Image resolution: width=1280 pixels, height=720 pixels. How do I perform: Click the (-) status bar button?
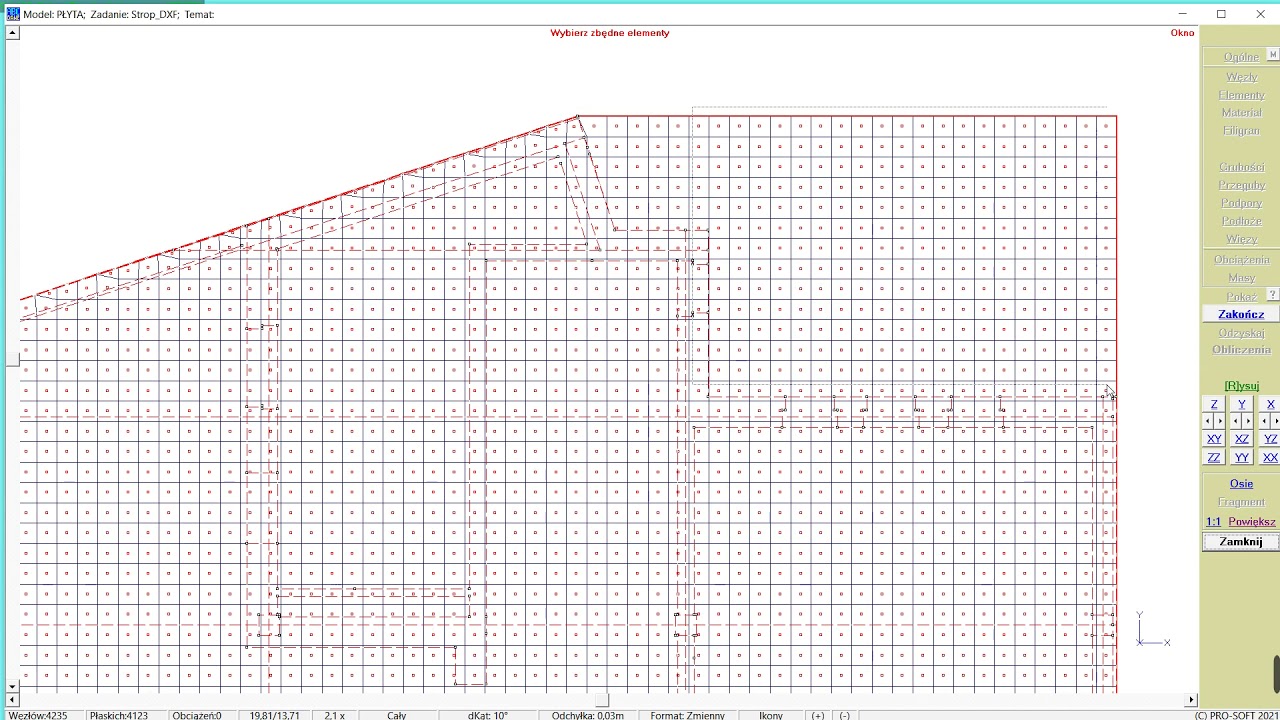pos(844,715)
